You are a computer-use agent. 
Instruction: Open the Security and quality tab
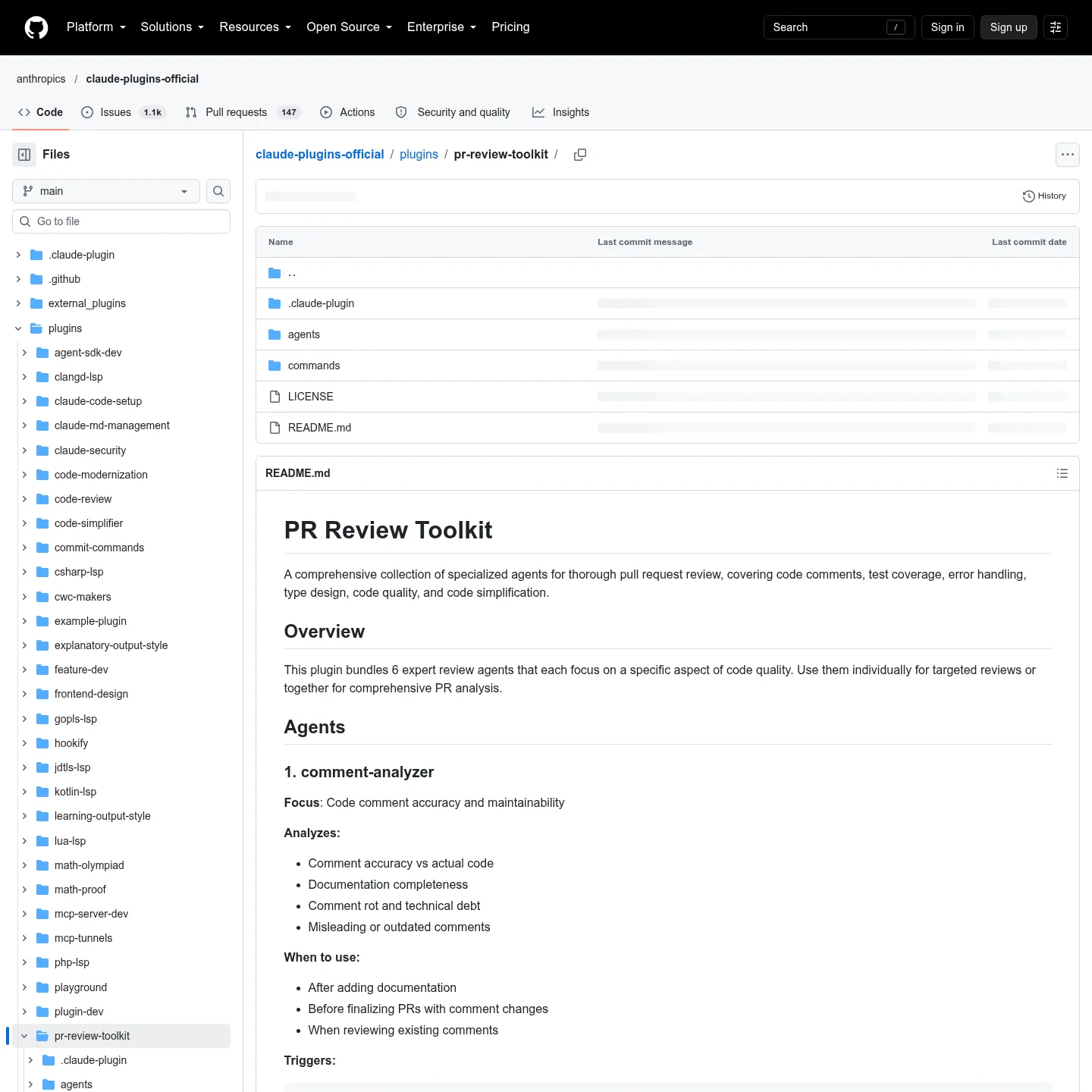coord(453,112)
